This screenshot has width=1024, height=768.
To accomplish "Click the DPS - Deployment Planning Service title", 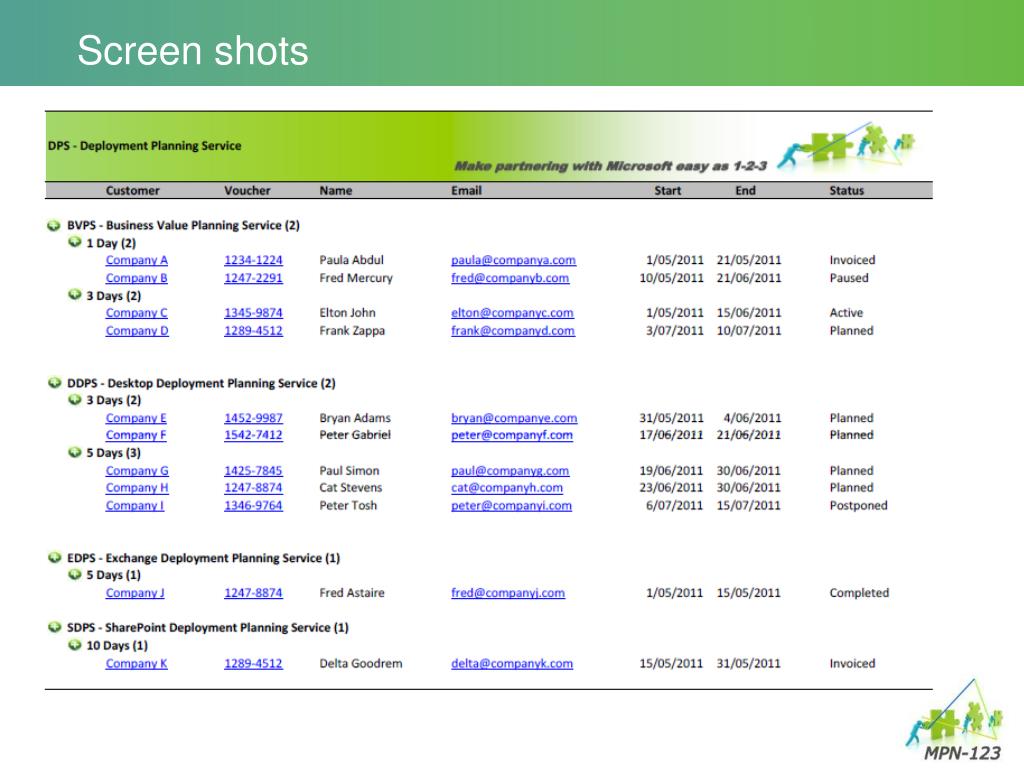I will (144, 146).
